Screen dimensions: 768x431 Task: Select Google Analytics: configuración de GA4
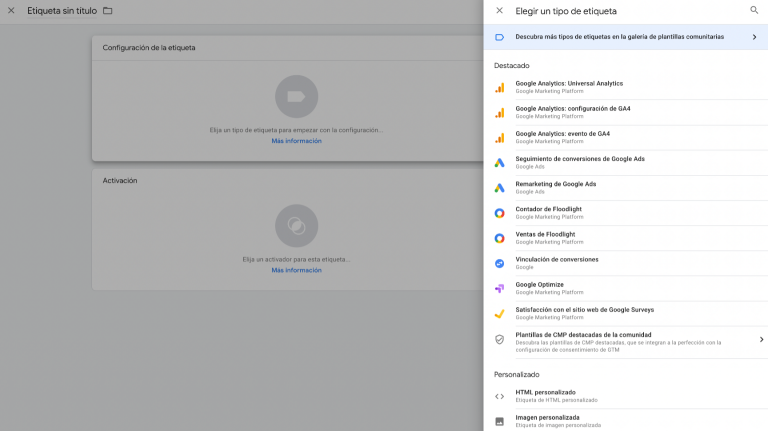point(625,112)
